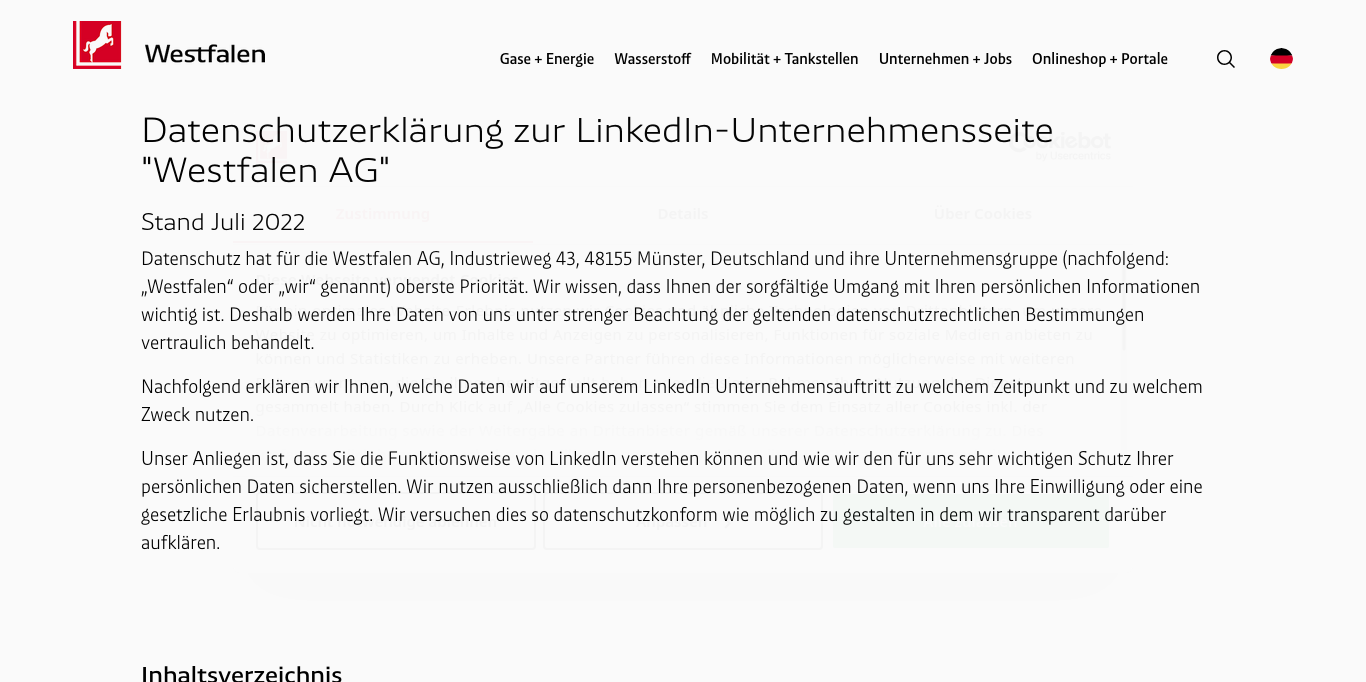Click the faded Cookiebot logo
The height and width of the screenshot is (682, 1366).
[1072, 145]
